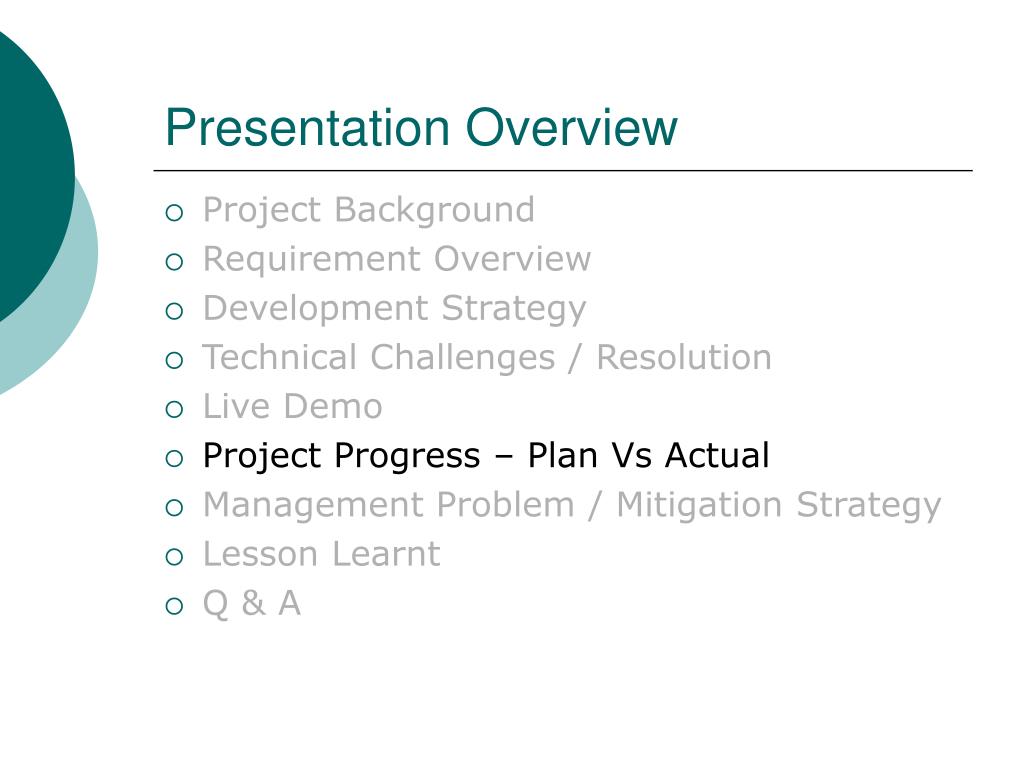The height and width of the screenshot is (768, 1024).
Task: Click the bullet beside Lesson Learnt
Action: (x=174, y=557)
